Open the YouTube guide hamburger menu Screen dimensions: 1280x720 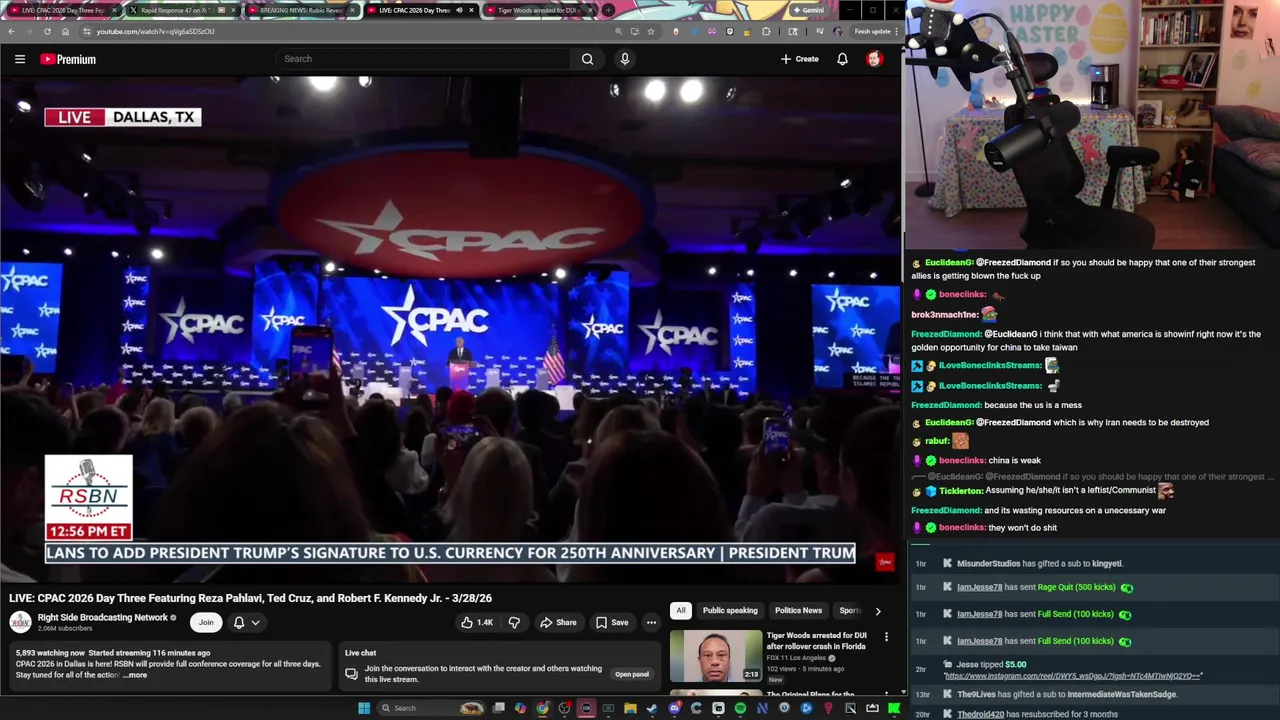pyautogui.click(x=19, y=59)
